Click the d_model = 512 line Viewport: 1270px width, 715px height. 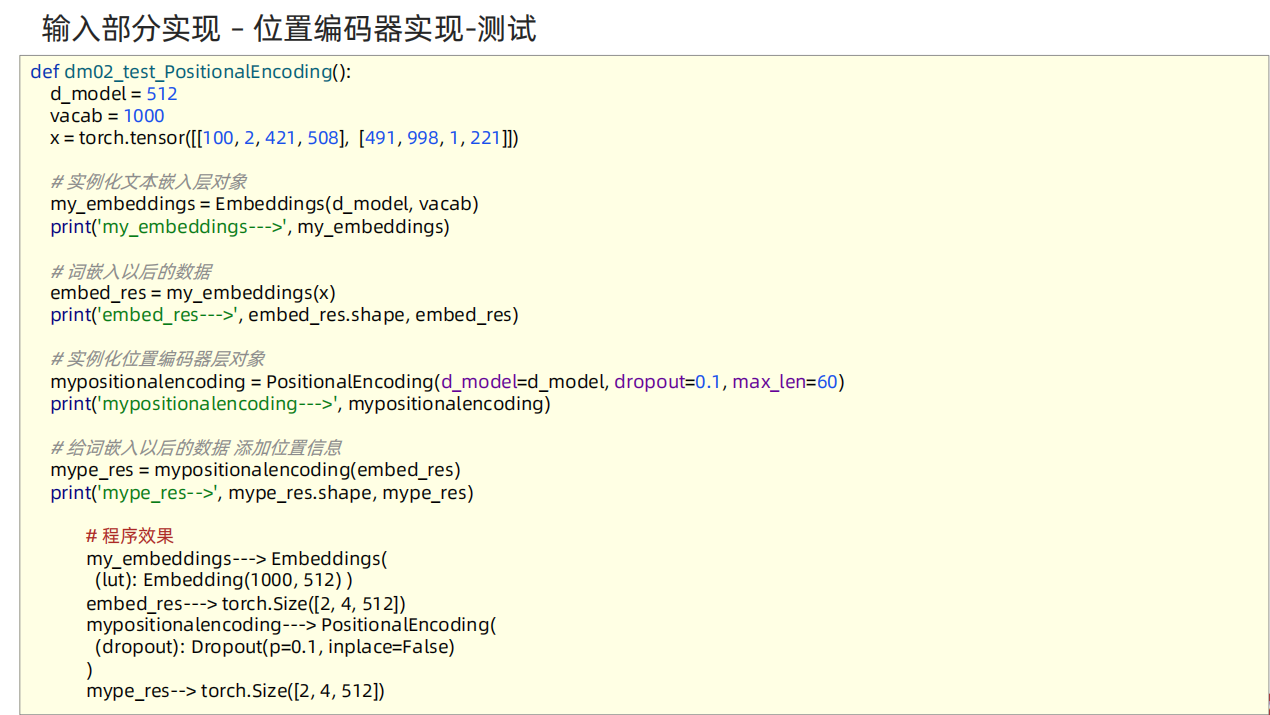(114, 94)
